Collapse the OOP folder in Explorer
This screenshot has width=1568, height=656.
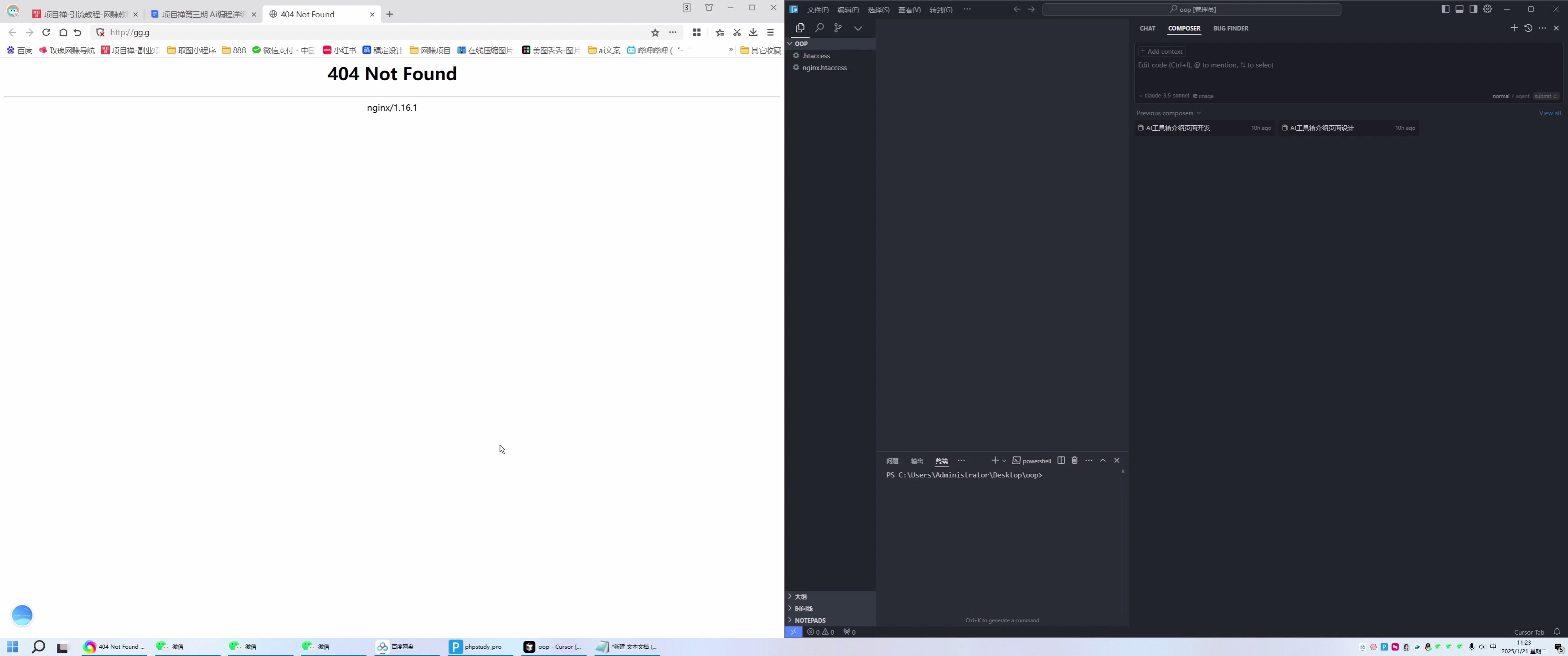point(789,43)
